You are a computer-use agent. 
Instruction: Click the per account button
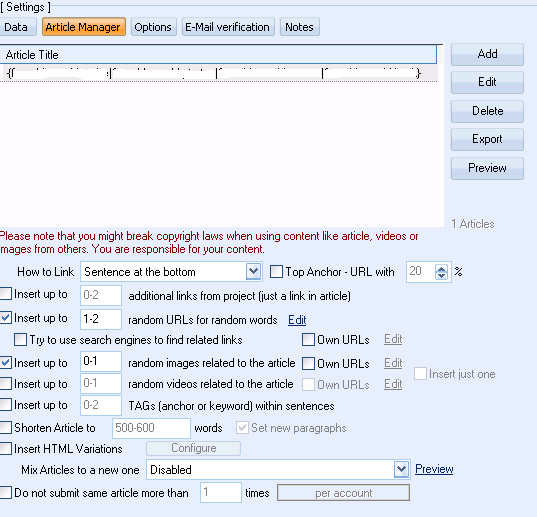tap(343, 493)
